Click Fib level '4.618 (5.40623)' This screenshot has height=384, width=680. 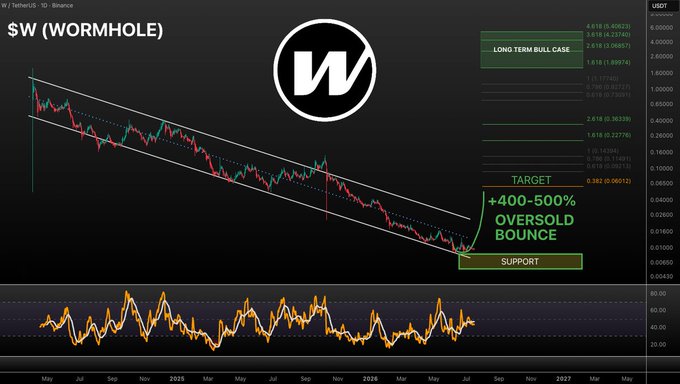pyautogui.click(x=608, y=26)
